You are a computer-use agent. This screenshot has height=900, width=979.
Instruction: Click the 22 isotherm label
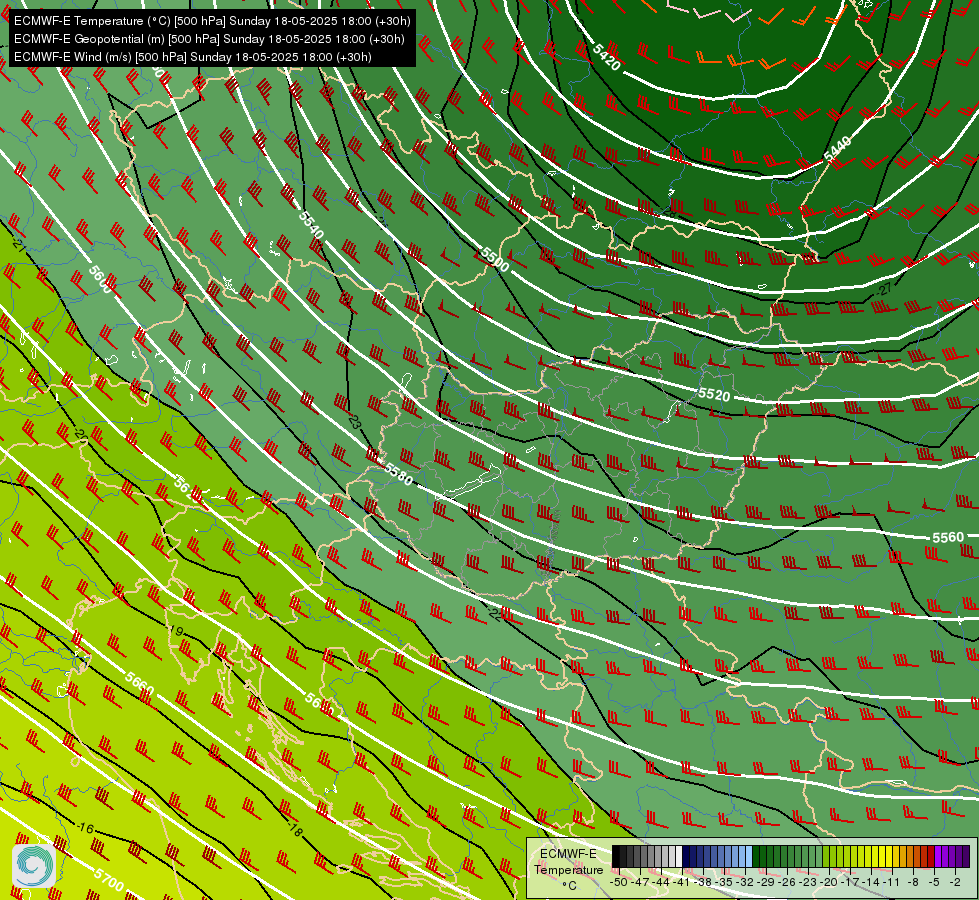[x=494, y=614]
